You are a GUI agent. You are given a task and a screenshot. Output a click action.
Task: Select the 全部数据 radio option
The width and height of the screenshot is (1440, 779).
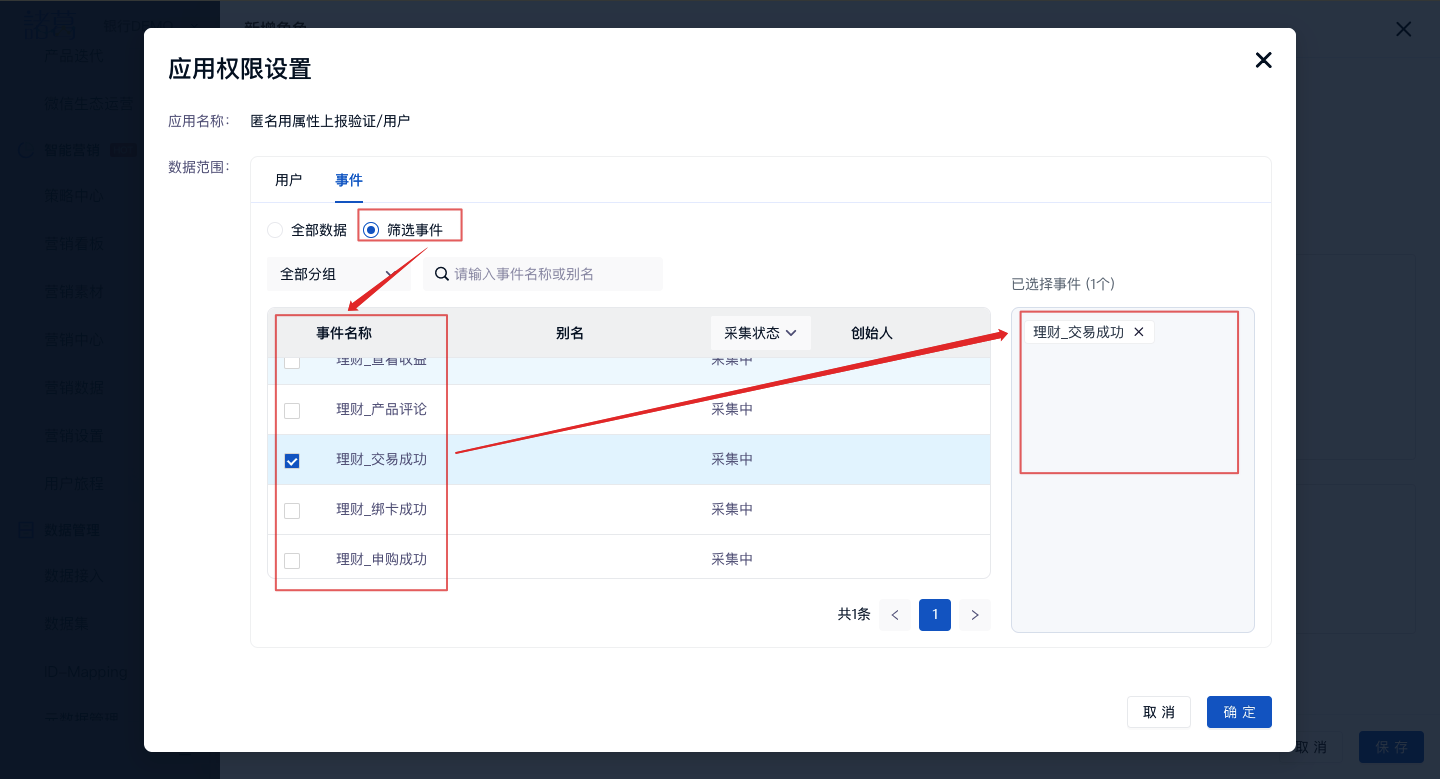(x=275, y=230)
